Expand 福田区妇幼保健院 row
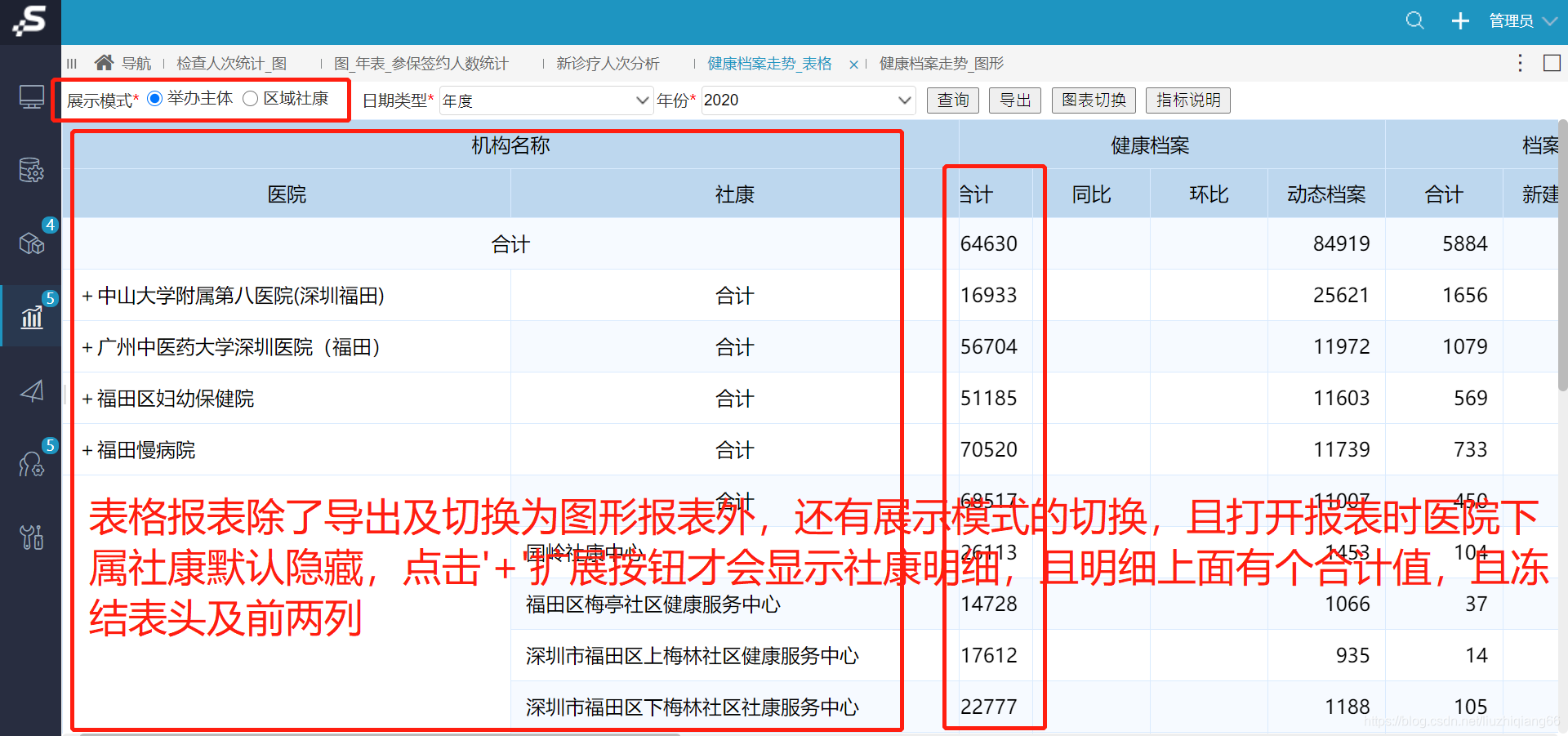The image size is (1568, 736). click(87, 399)
